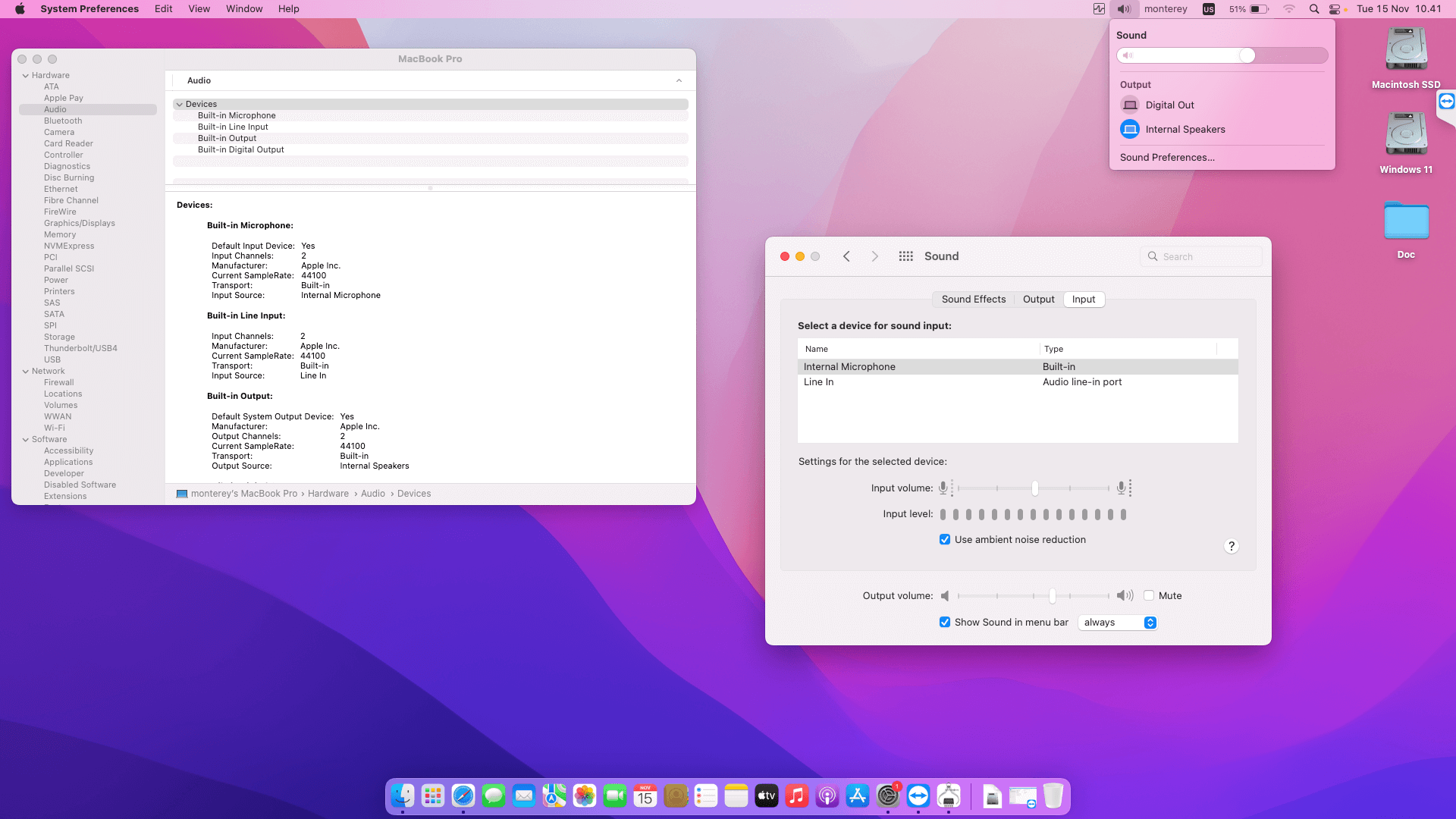Open the View menu
This screenshot has width=1456, height=819.
pos(199,9)
